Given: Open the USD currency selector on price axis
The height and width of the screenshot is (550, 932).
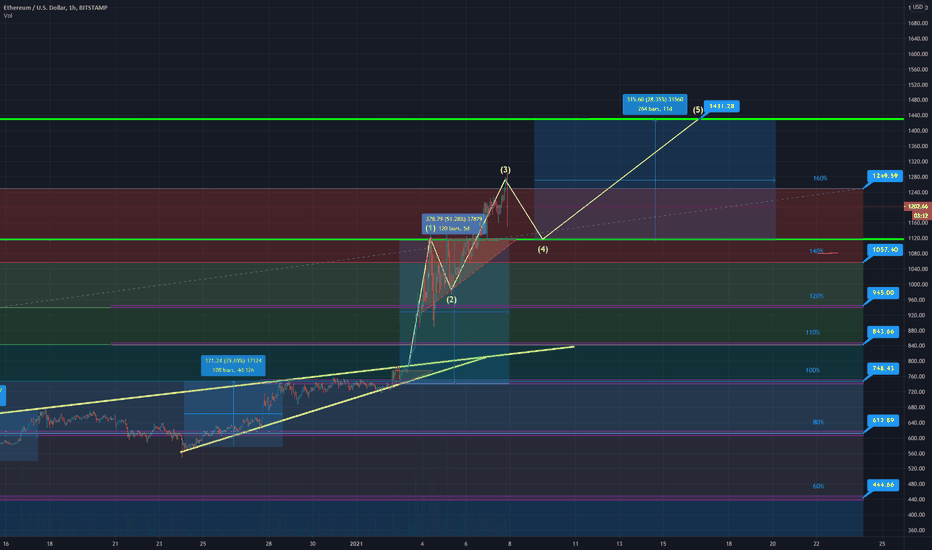Looking at the screenshot, I should click(x=919, y=7).
